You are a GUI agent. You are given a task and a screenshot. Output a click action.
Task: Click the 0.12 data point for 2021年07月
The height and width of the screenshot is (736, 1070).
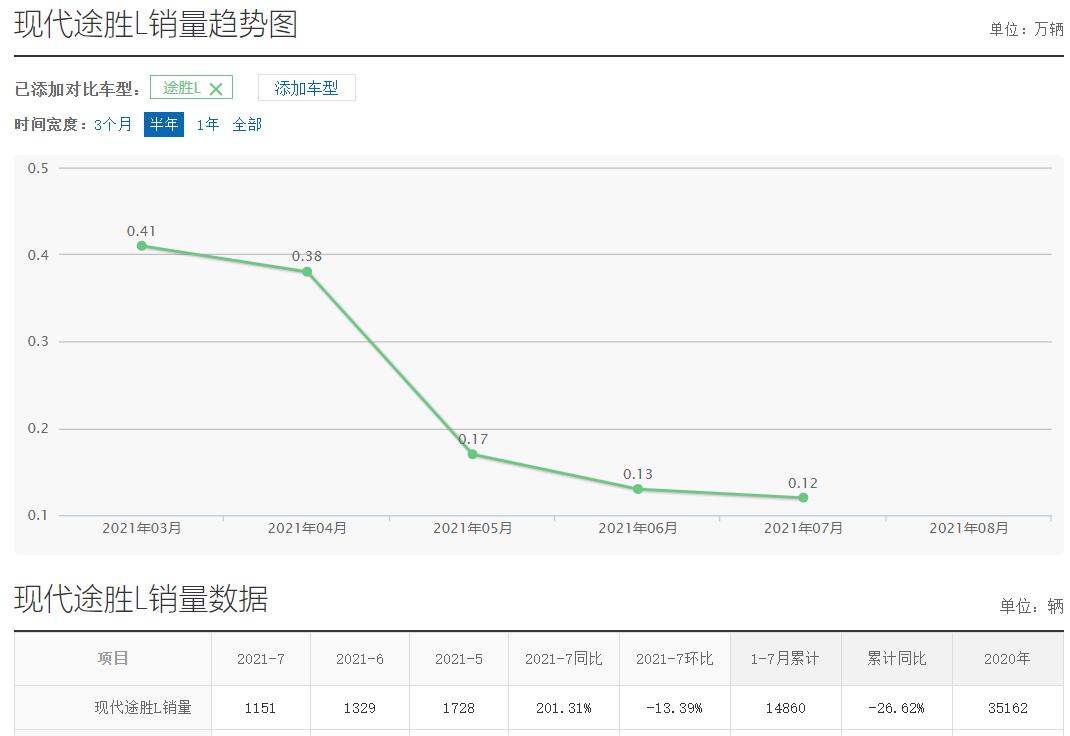(801, 497)
